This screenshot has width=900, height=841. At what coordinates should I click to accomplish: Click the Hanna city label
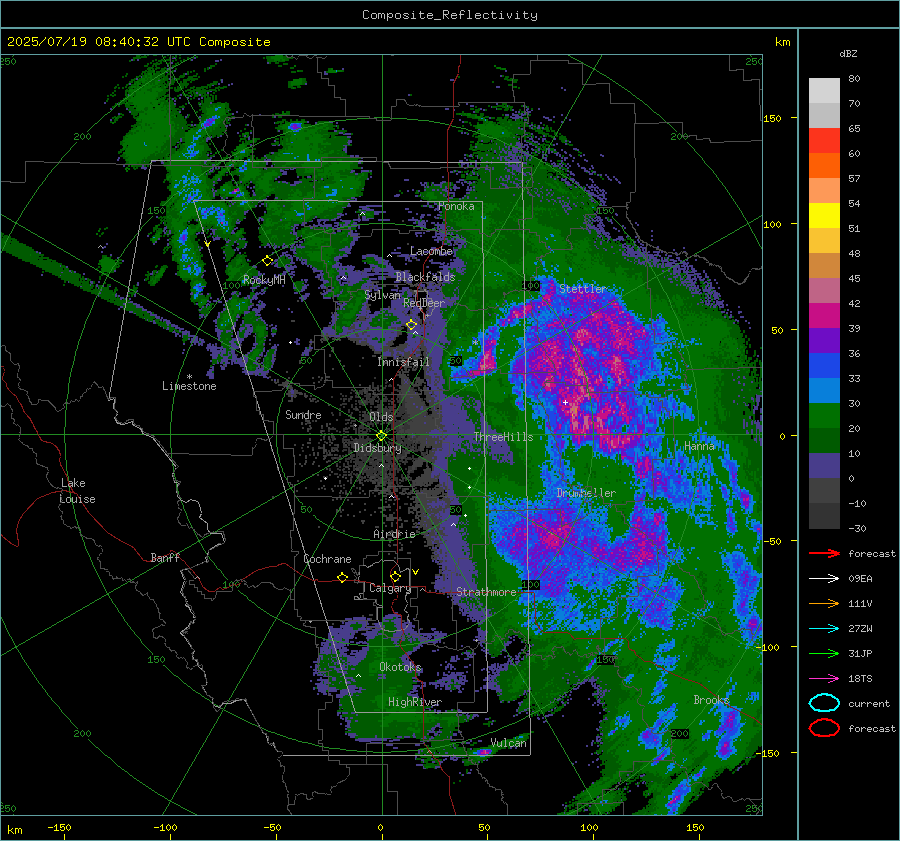pyautogui.click(x=699, y=446)
